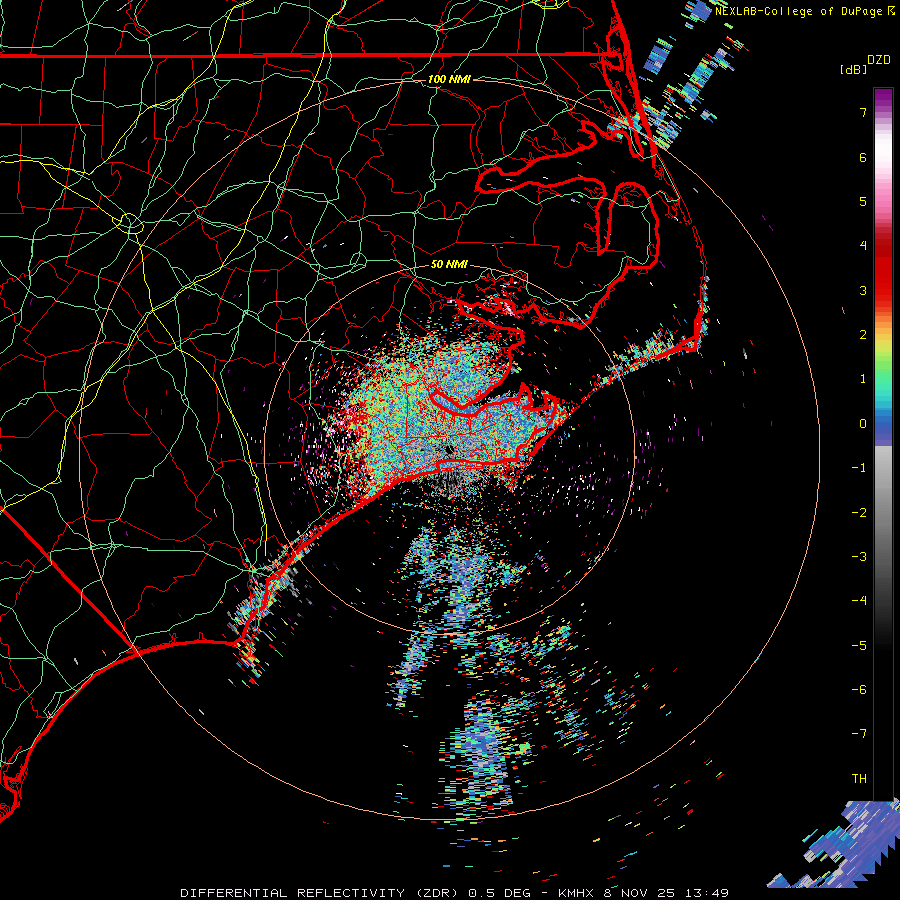The image size is (900, 900).
Task: Click the 13:49 time stamp in caption
Action: click(x=709, y=893)
